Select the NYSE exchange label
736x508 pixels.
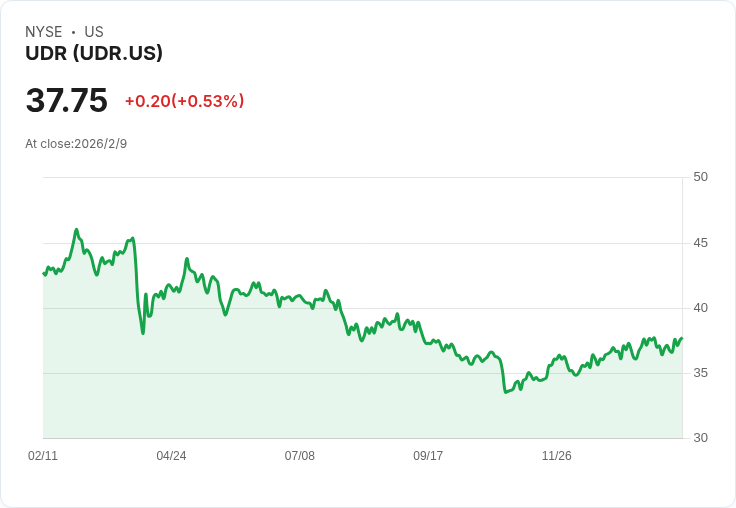click(x=44, y=32)
